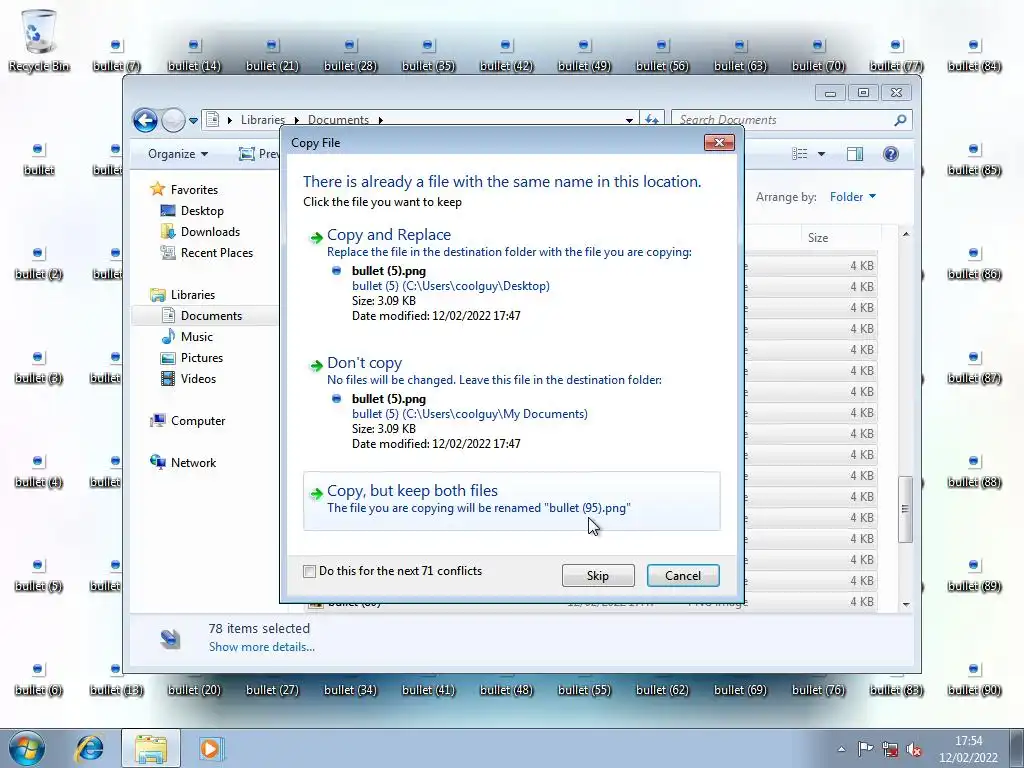This screenshot has height=768, width=1024.
Task: Expand the address bar history dropdown
Action: point(629,120)
